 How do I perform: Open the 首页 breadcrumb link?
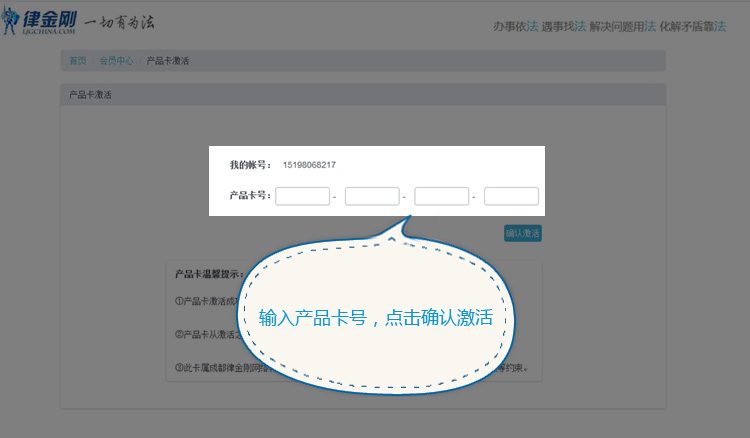click(77, 61)
